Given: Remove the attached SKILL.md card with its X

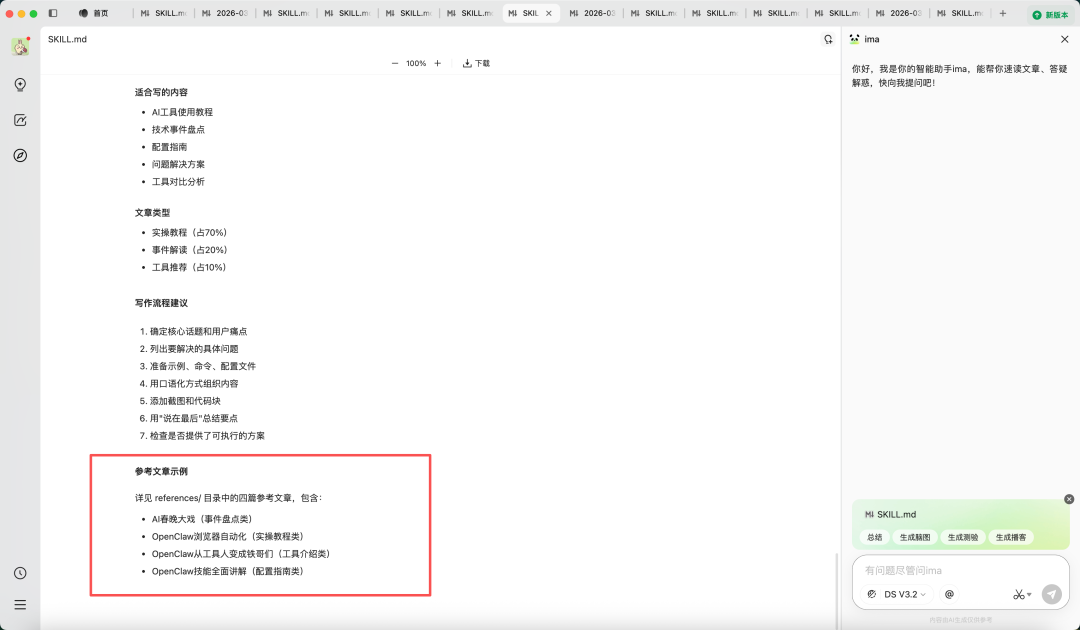Looking at the screenshot, I should click(x=1069, y=499).
